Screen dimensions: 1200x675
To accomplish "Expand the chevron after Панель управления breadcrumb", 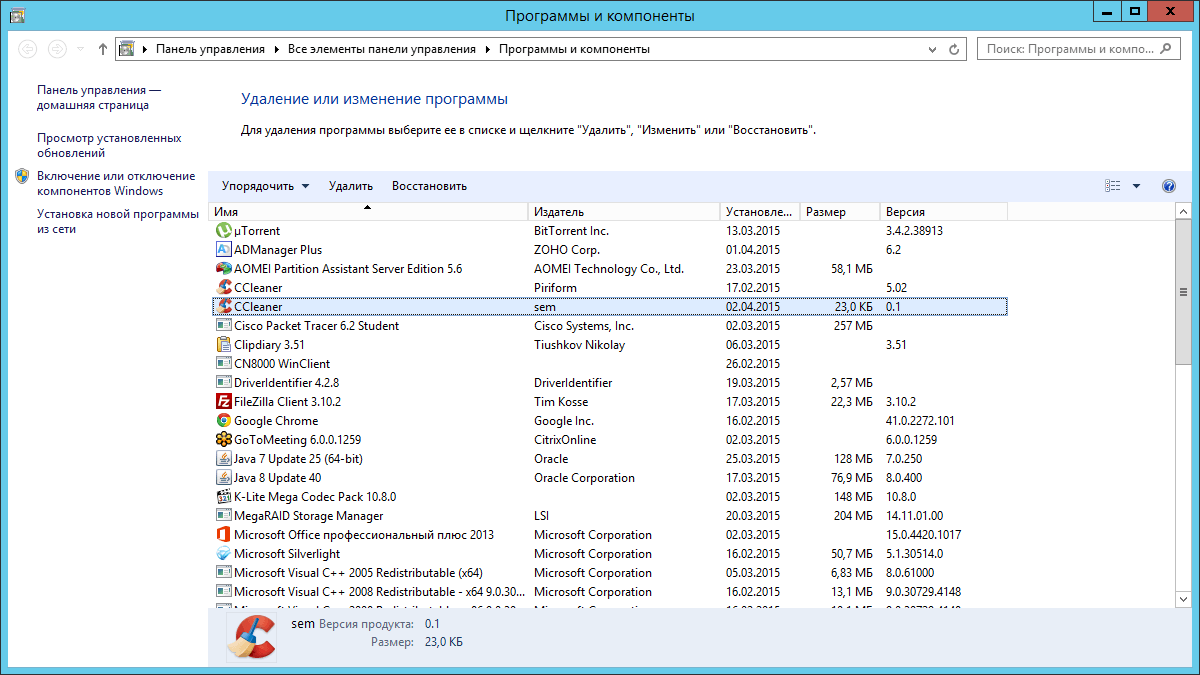I will [x=275, y=48].
